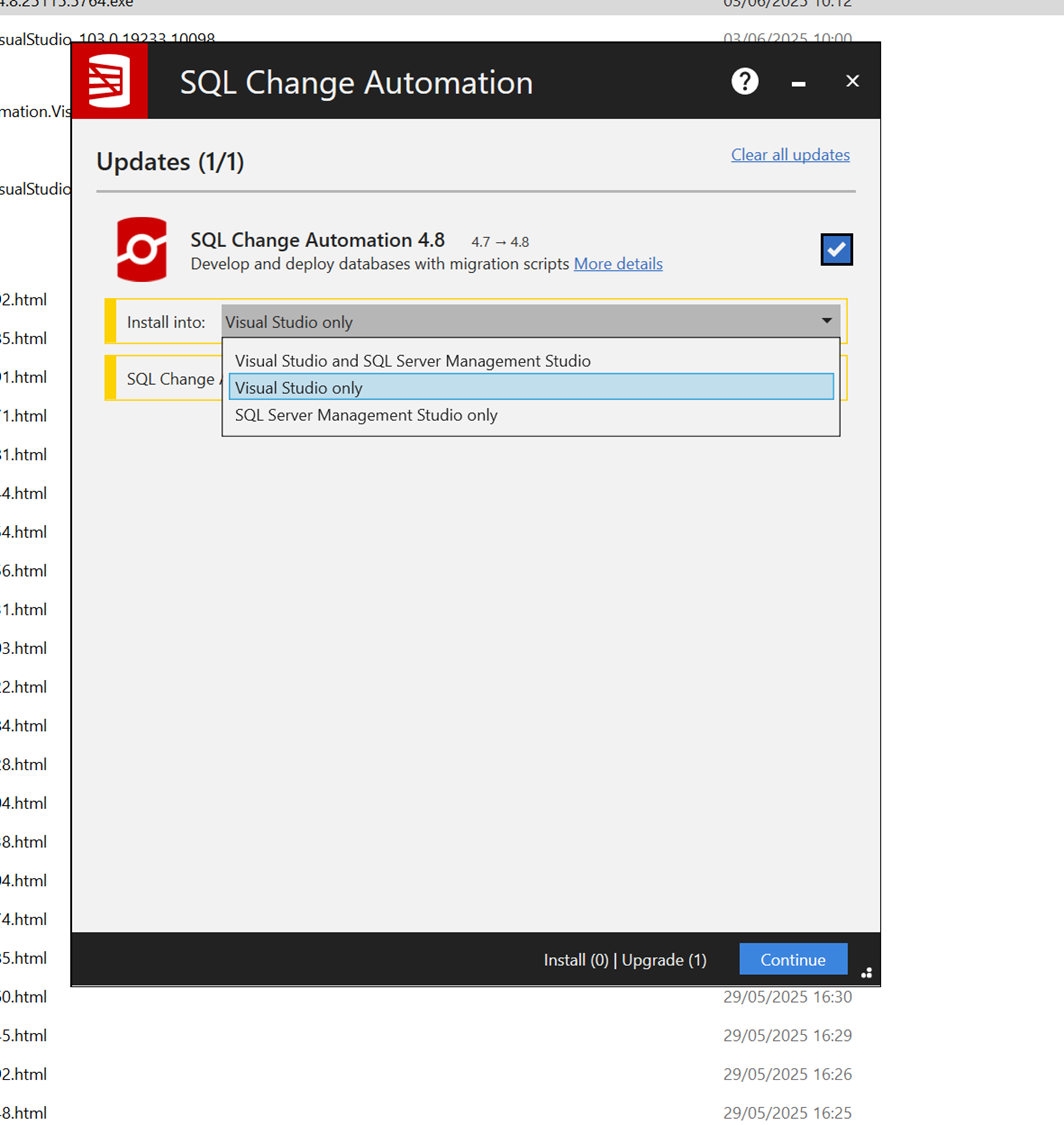1064x1125 pixels.
Task: Click the SQL Change Automation product icon
Action: pos(142,249)
